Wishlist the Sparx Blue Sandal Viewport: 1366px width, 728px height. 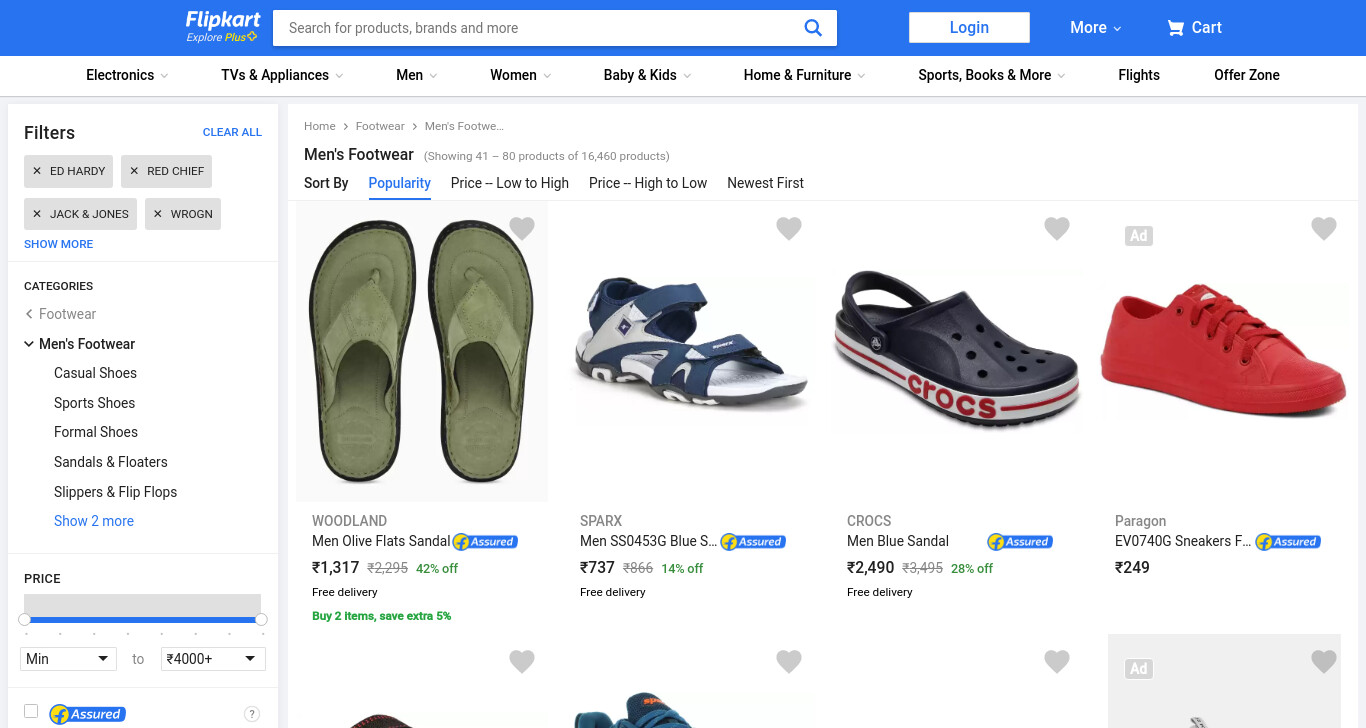tap(789, 229)
